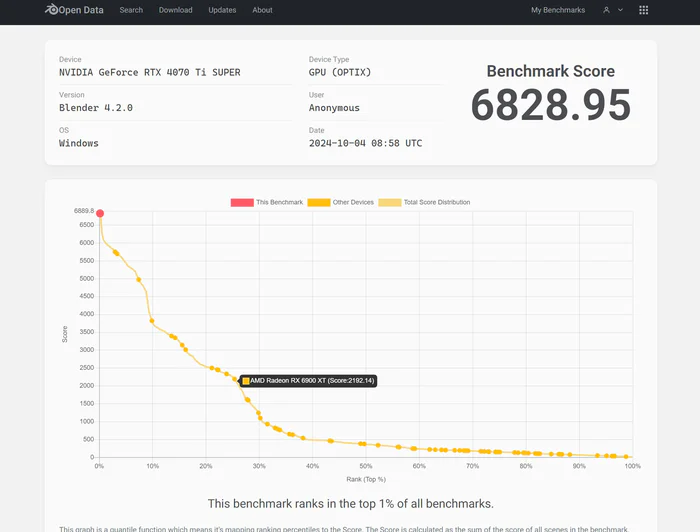Open the apps grid menu
The width and height of the screenshot is (700, 532).
tap(643, 10)
